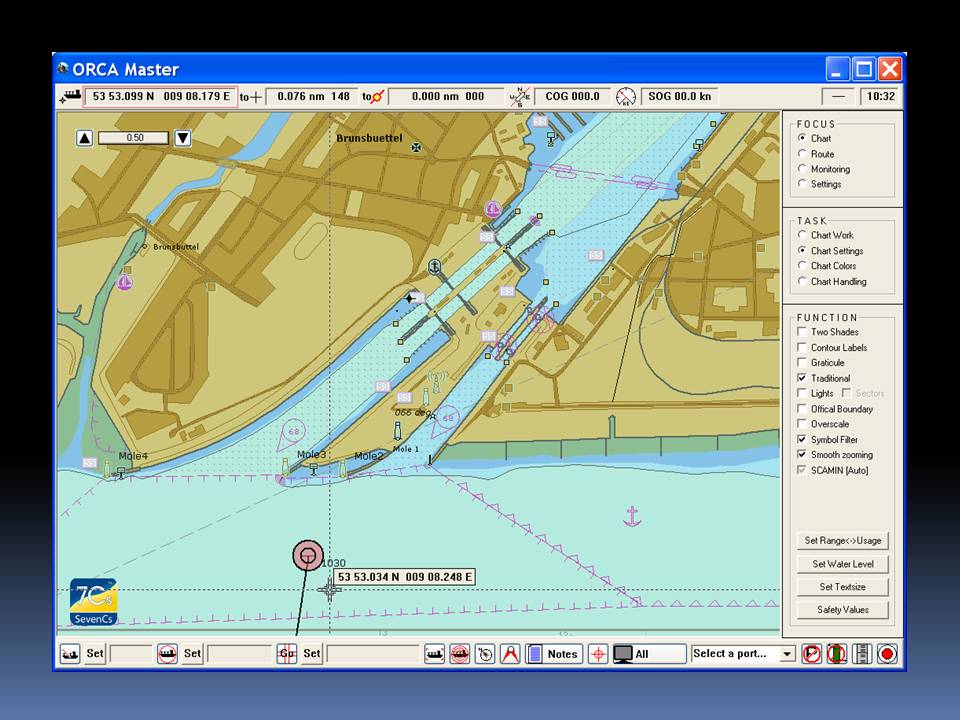Click the magenta anchorage symbol in open water
The image size is (960, 720).
pyautogui.click(x=632, y=516)
